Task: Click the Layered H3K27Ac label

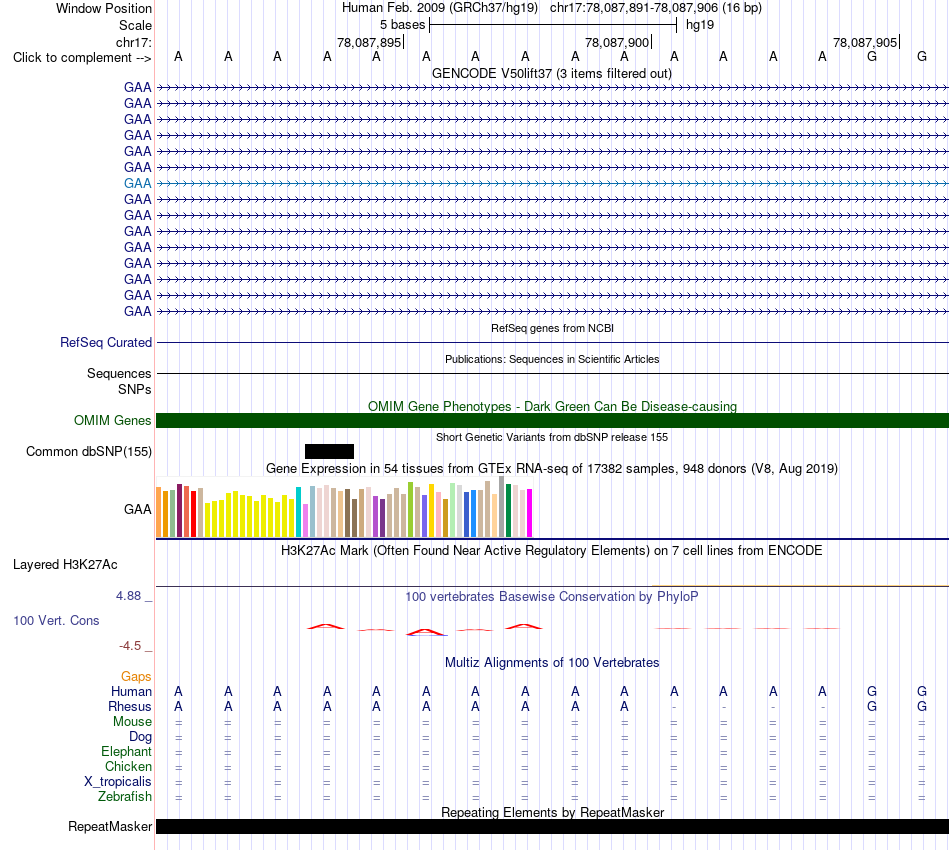Action: coord(65,565)
